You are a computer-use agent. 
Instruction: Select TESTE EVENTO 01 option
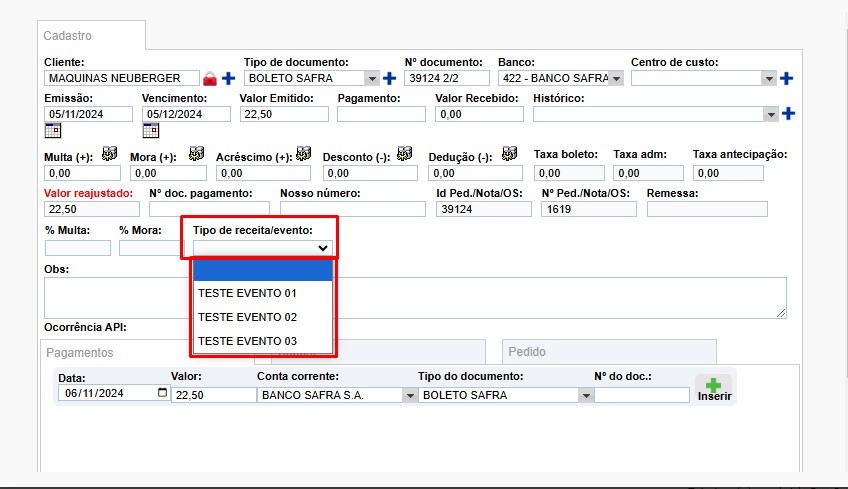point(263,293)
